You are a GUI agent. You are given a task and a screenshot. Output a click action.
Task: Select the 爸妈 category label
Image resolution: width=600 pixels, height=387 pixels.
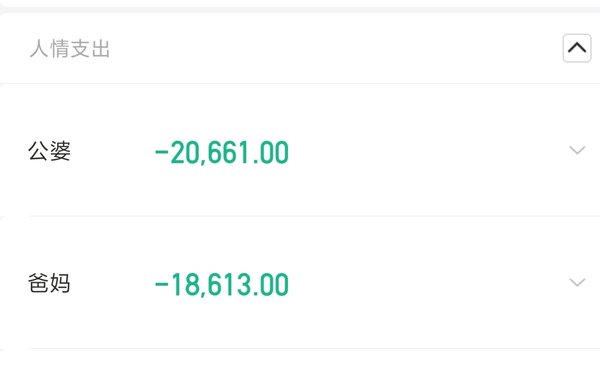[x=49, y=284]
